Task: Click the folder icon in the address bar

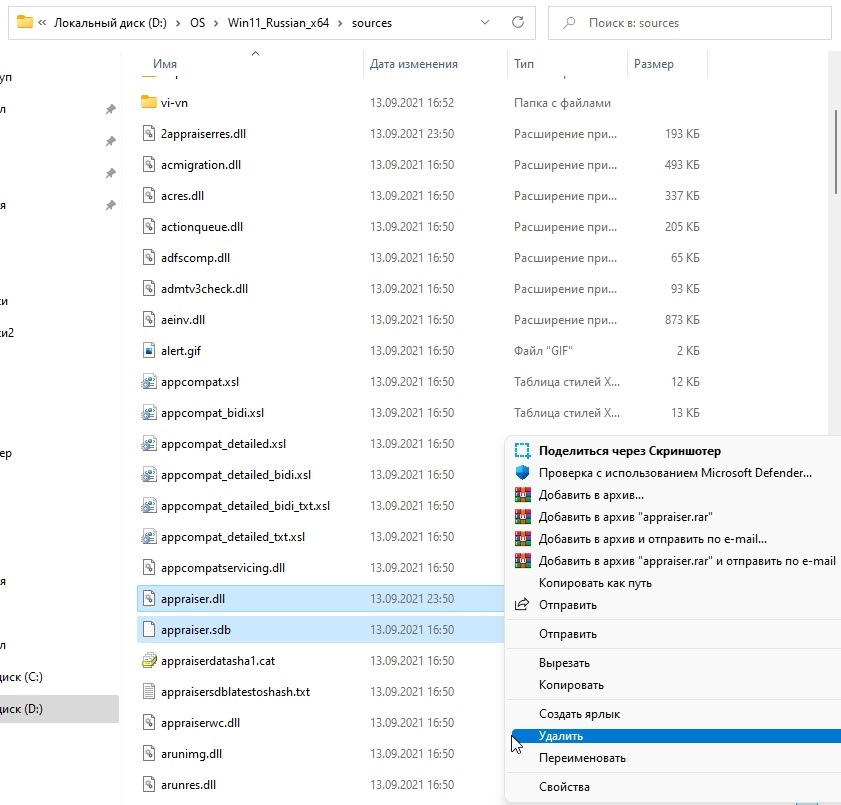Action: coord(25,22)
